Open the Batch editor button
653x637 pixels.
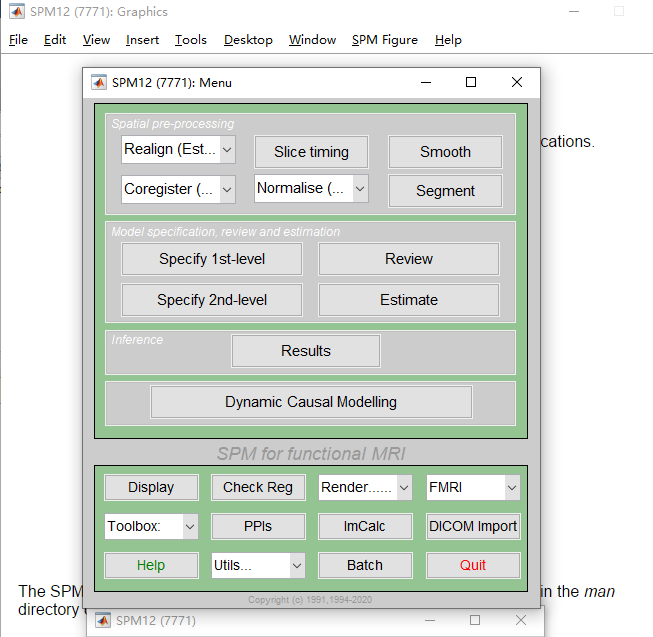(x=365, y=565)
